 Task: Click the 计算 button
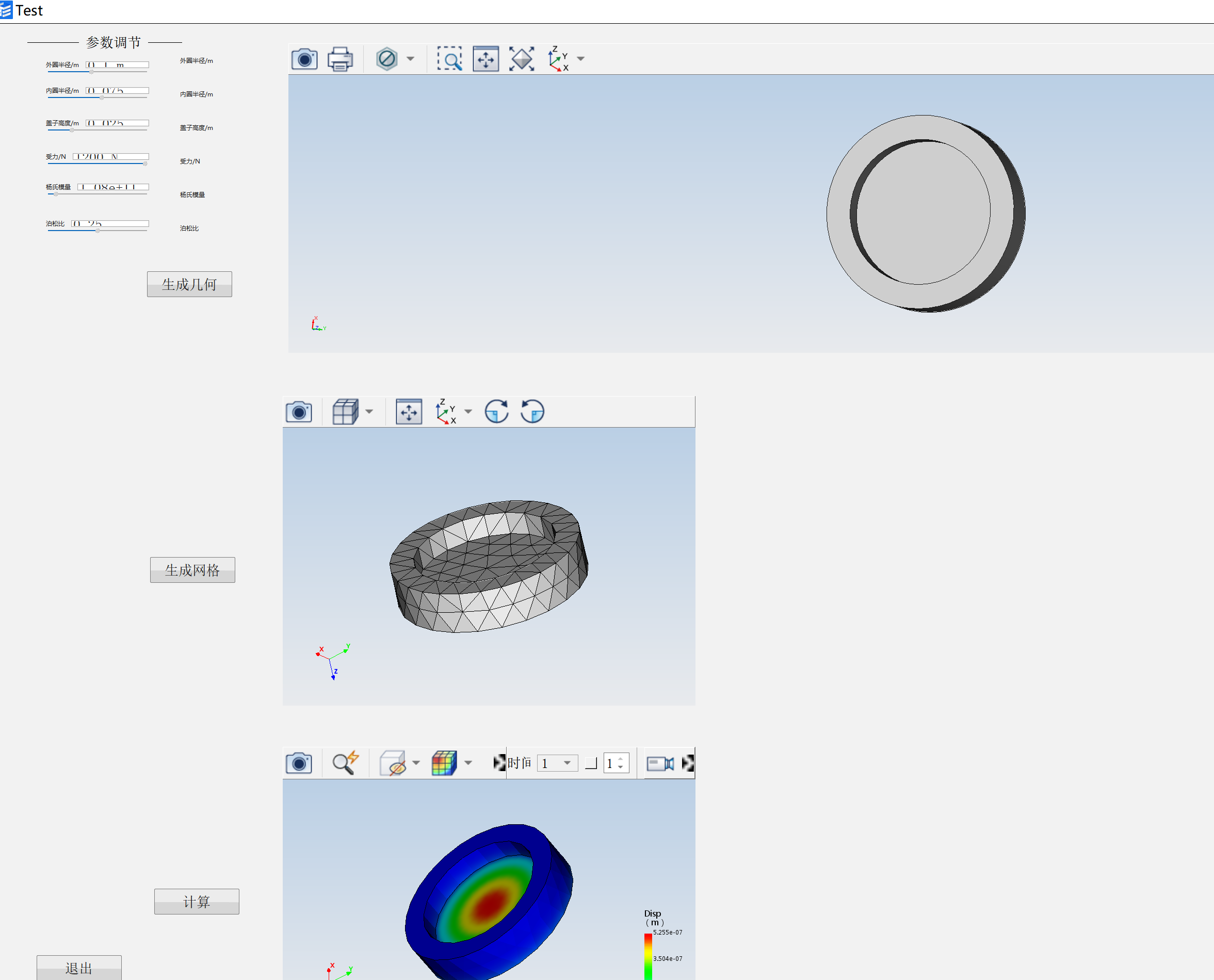pos(197,902)
